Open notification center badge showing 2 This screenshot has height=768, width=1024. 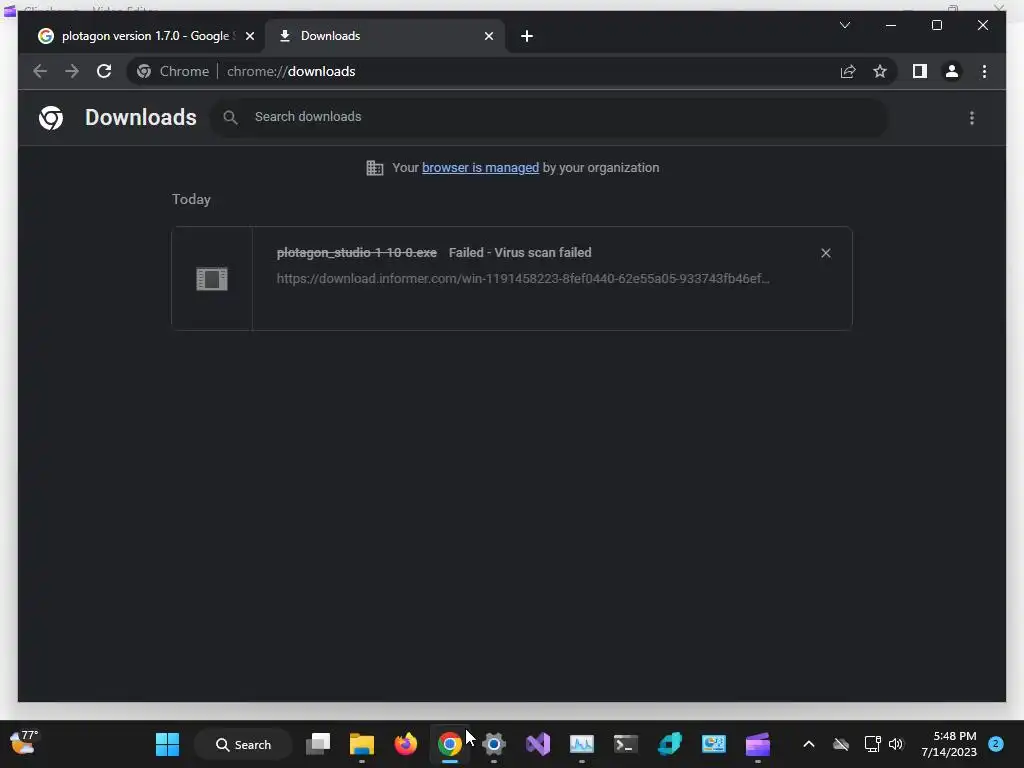pos(996,744)
